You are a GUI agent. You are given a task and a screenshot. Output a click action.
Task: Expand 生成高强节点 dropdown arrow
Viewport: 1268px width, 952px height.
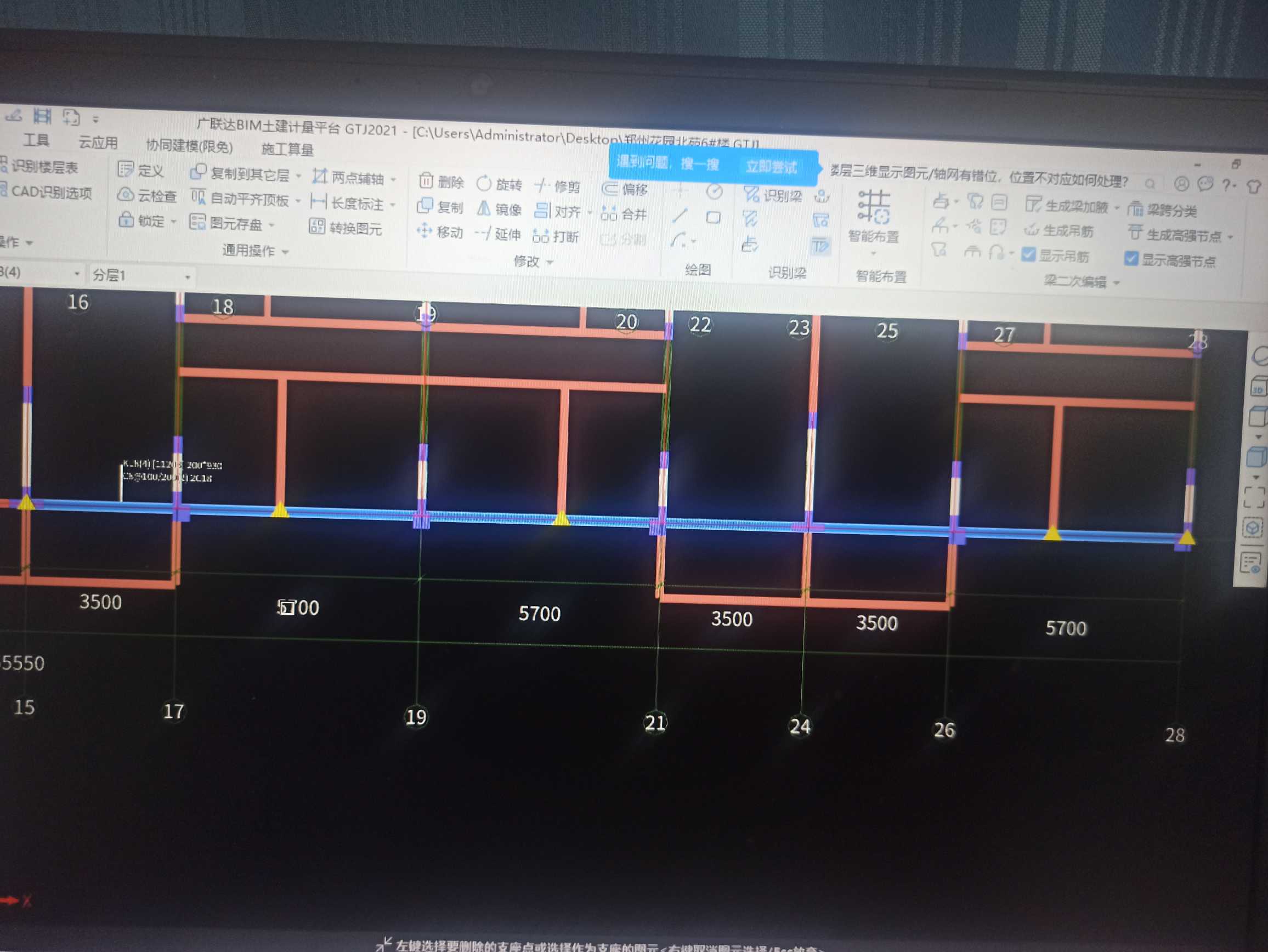click(x=1231, y=237)
